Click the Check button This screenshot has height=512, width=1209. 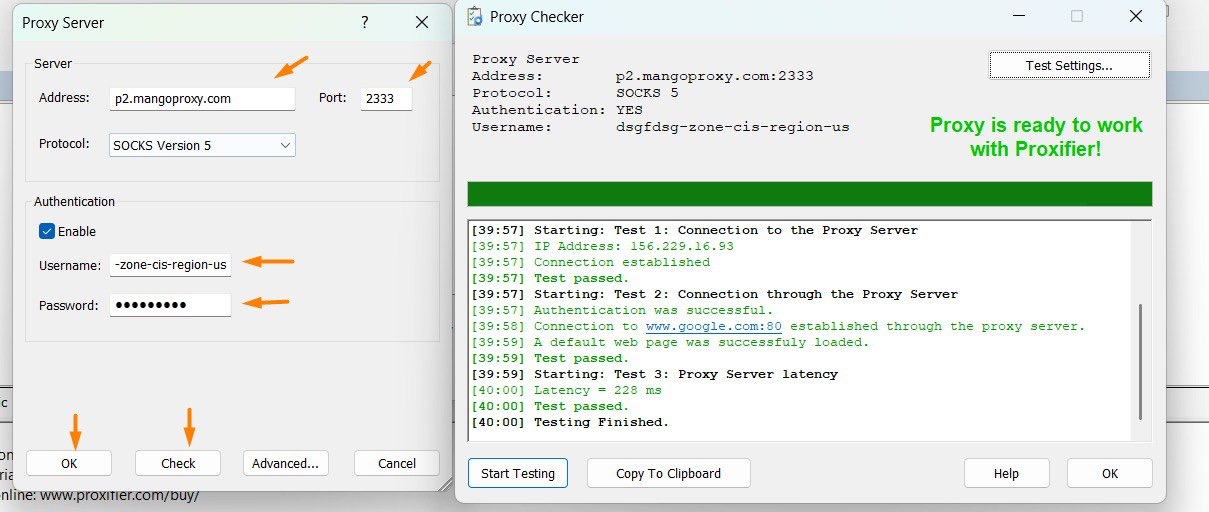click(x=178, y=463)
